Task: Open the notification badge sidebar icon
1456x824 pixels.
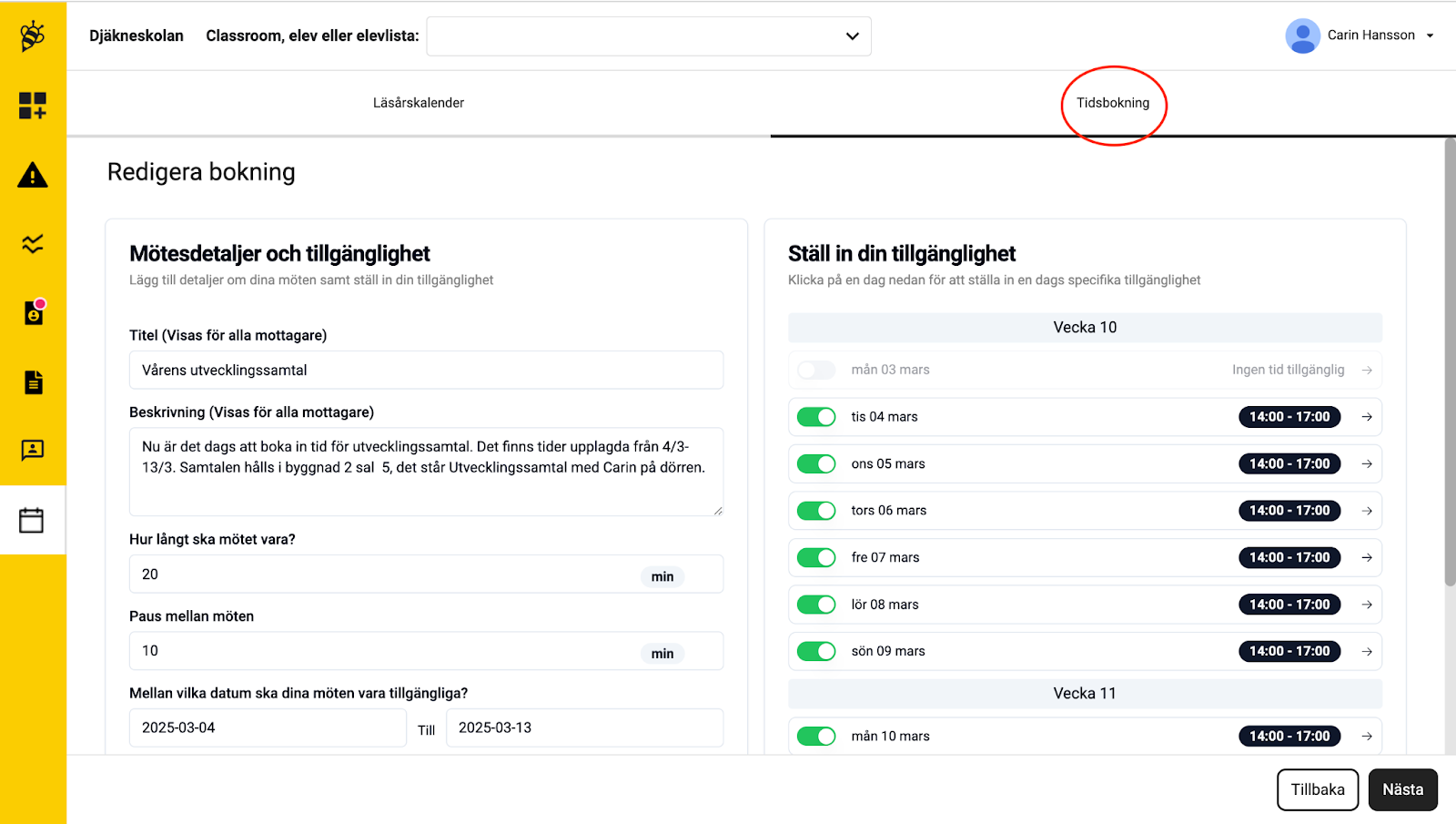Action: [34, 312]
